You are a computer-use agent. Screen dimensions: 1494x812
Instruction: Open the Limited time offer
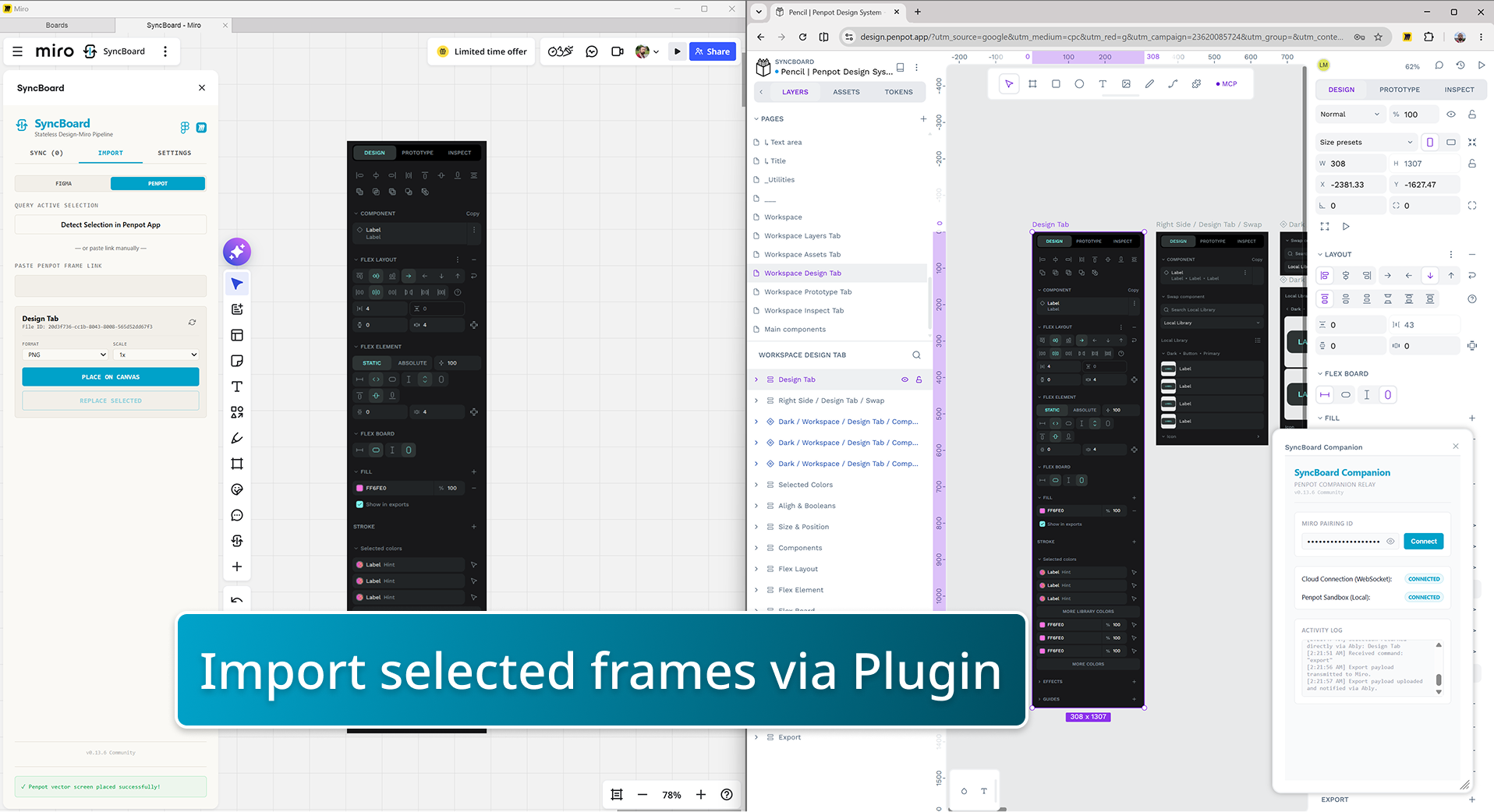pyautogui.click(x=482, y=51)
